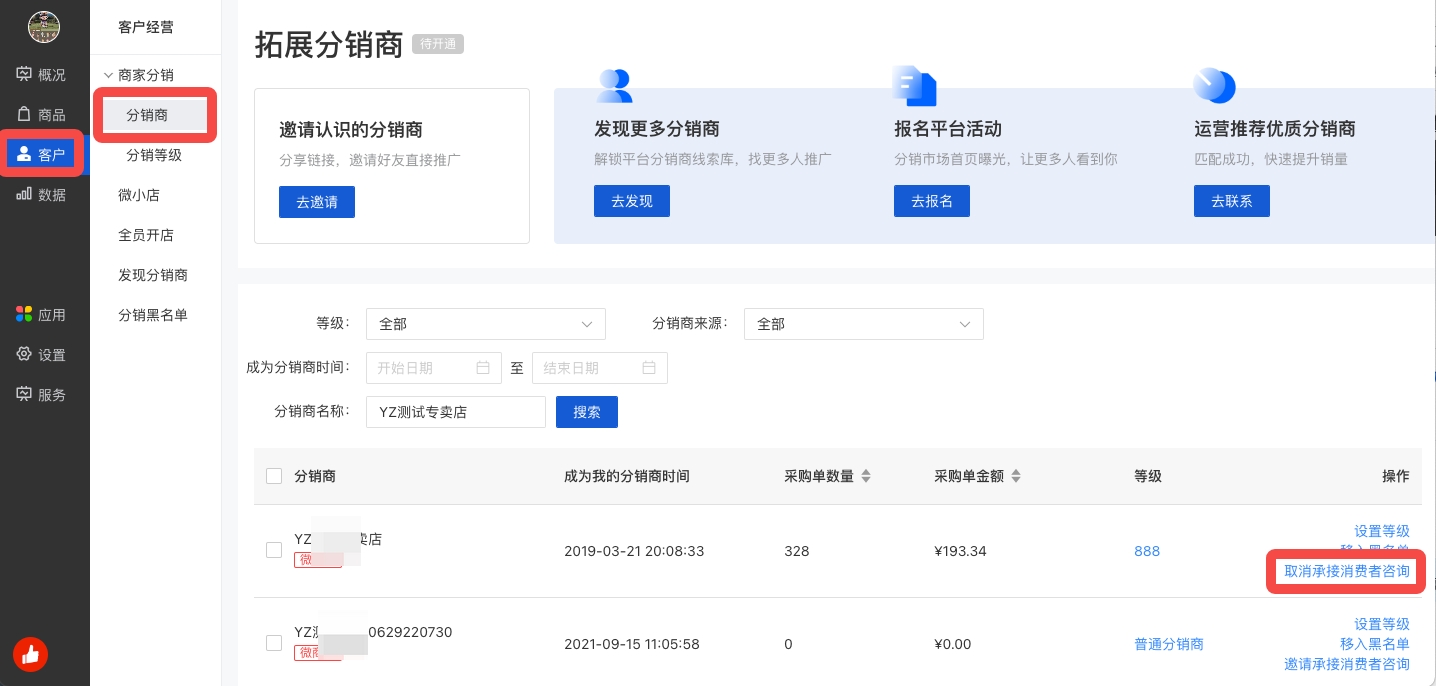The width and height of the screenshot is (1436, 686).
Task: Click the 应用 colorful grid icon
Action: click(x=24, y=314)
